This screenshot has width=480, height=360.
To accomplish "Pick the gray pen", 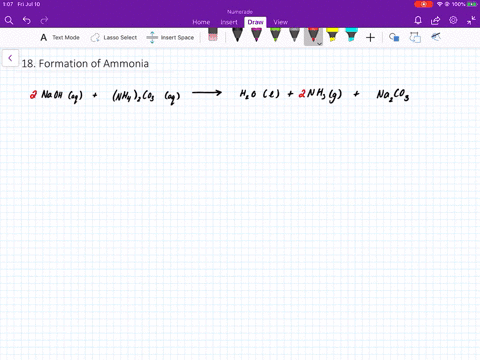I will (294, 35).
